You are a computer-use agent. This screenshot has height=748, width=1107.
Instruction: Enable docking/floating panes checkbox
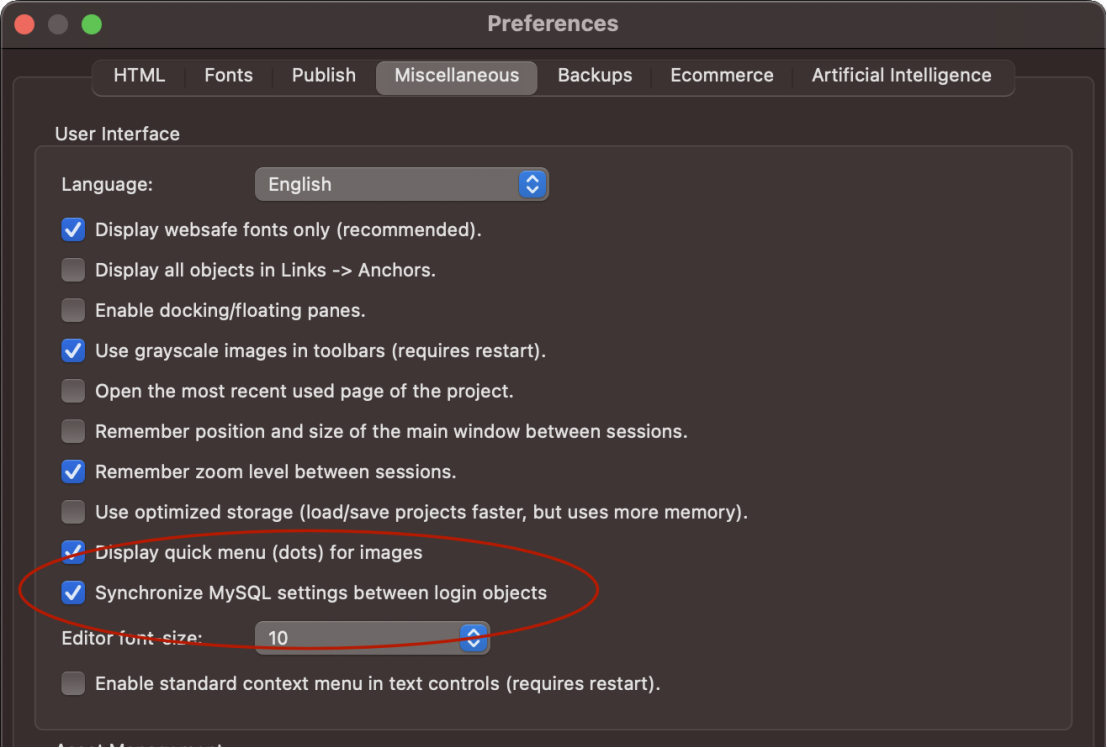(73, 311)
